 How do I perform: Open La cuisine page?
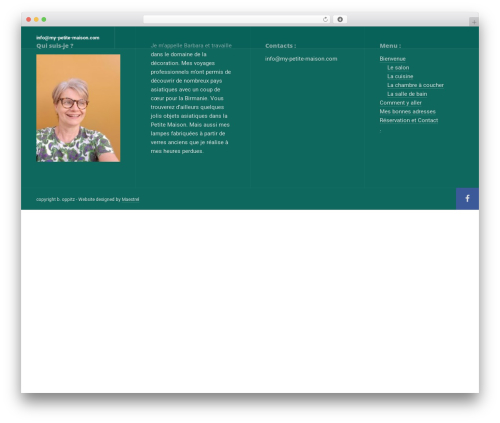click(x=400, y=76)
